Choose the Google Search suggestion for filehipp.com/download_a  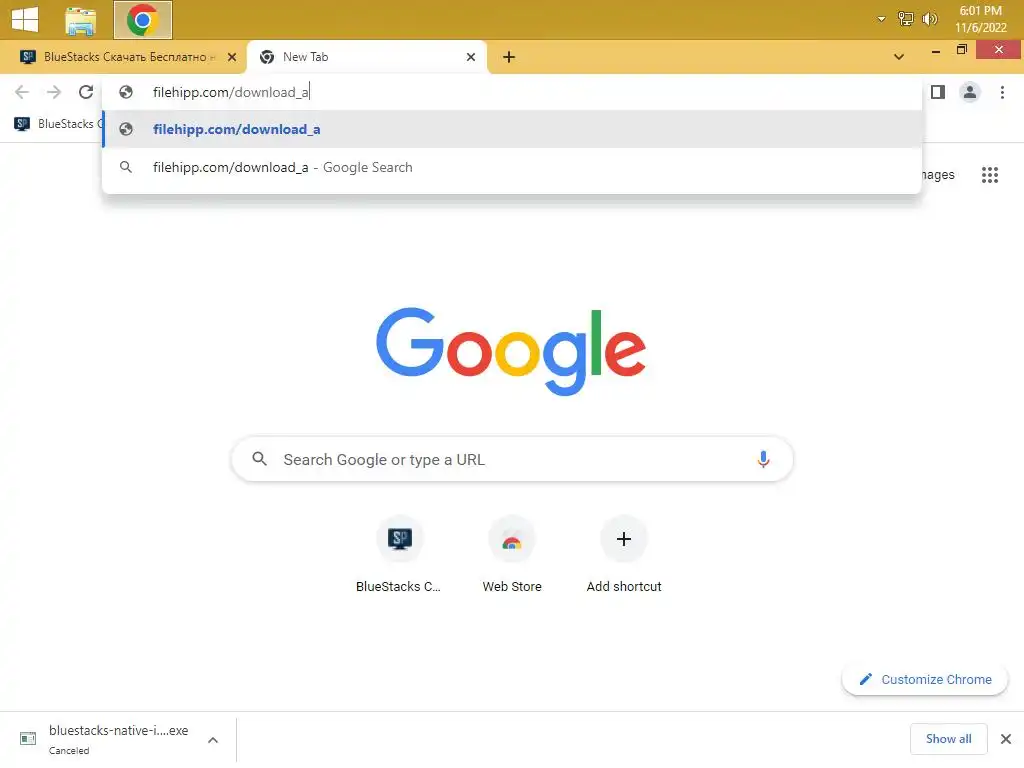[512, 167]
